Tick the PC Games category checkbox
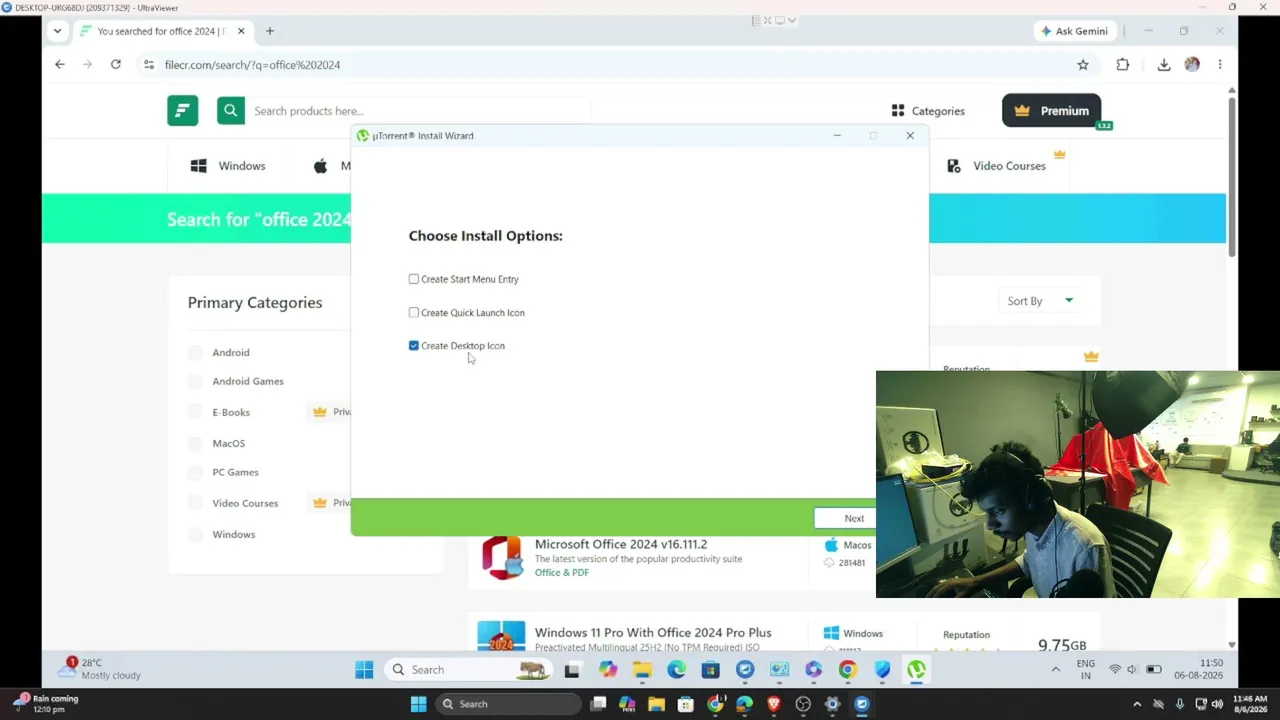The height and width of the screenshot is (720, 1280). point(195,473)
